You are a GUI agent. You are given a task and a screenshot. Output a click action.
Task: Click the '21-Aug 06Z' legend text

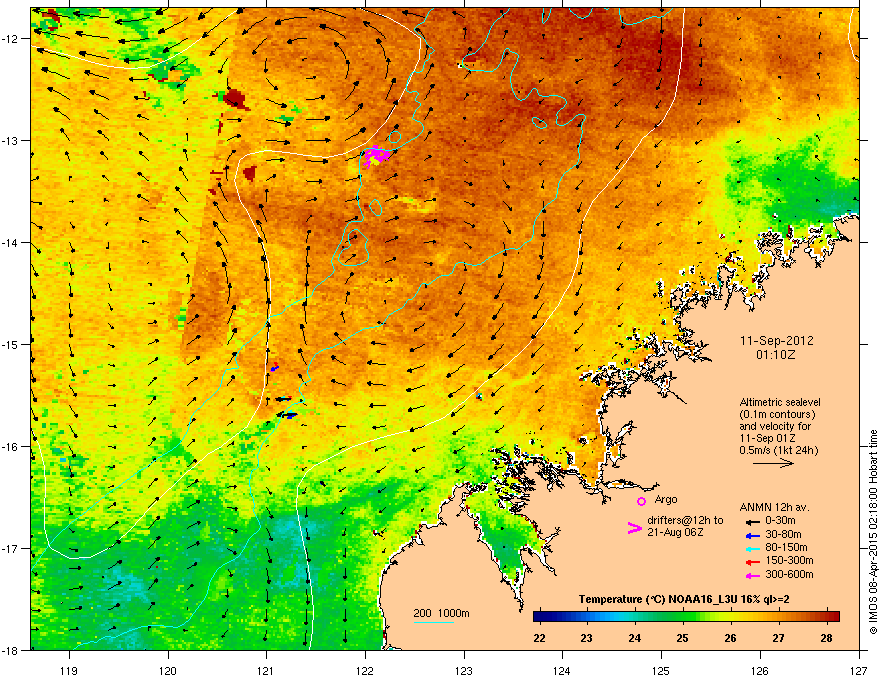pyautogui.click(x=675, y=532)
